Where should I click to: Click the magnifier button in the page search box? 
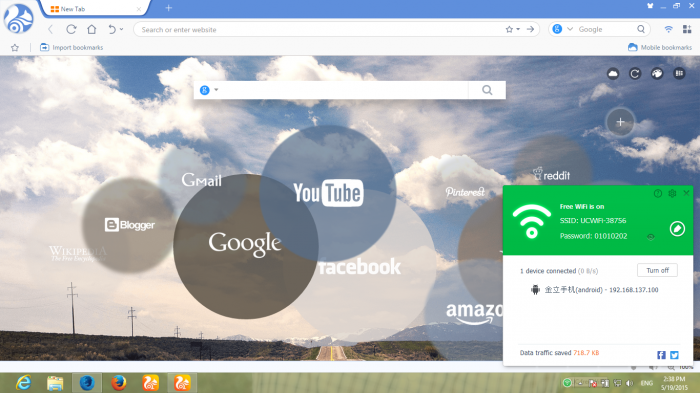(x=487, y=90)
